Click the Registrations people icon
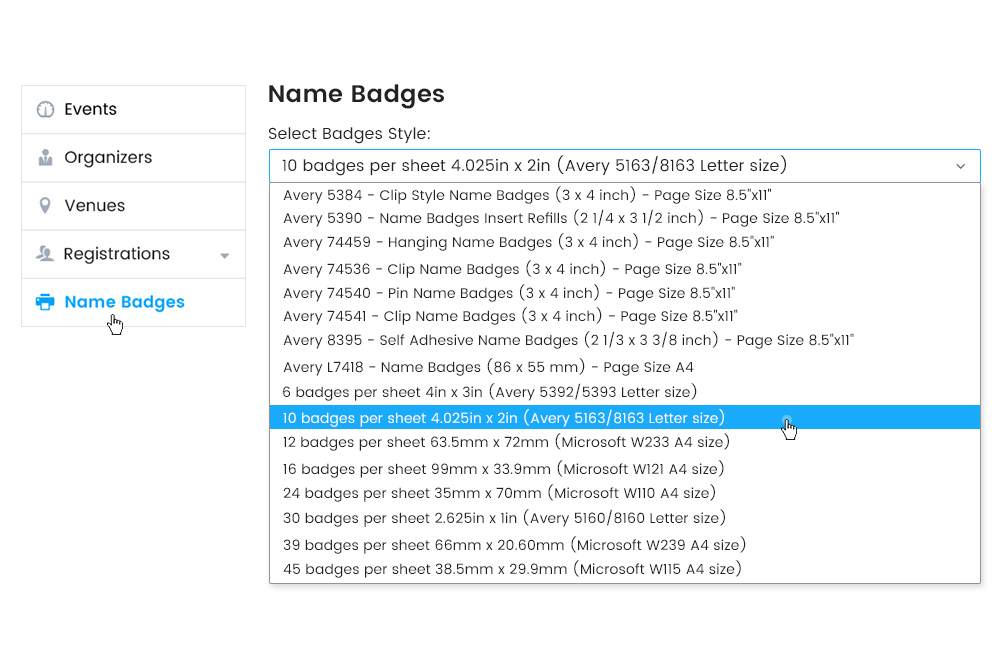 click(45, 253)
